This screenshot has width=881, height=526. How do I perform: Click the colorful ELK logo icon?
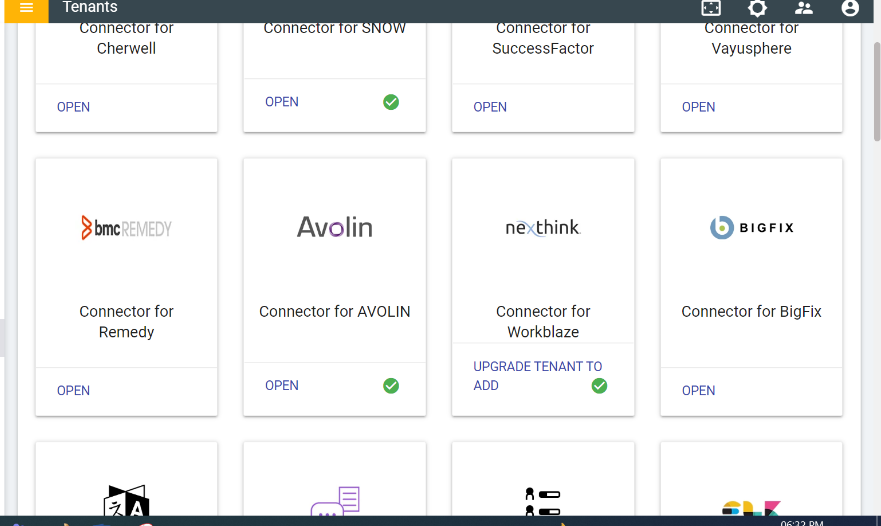[x=751, y=508]
